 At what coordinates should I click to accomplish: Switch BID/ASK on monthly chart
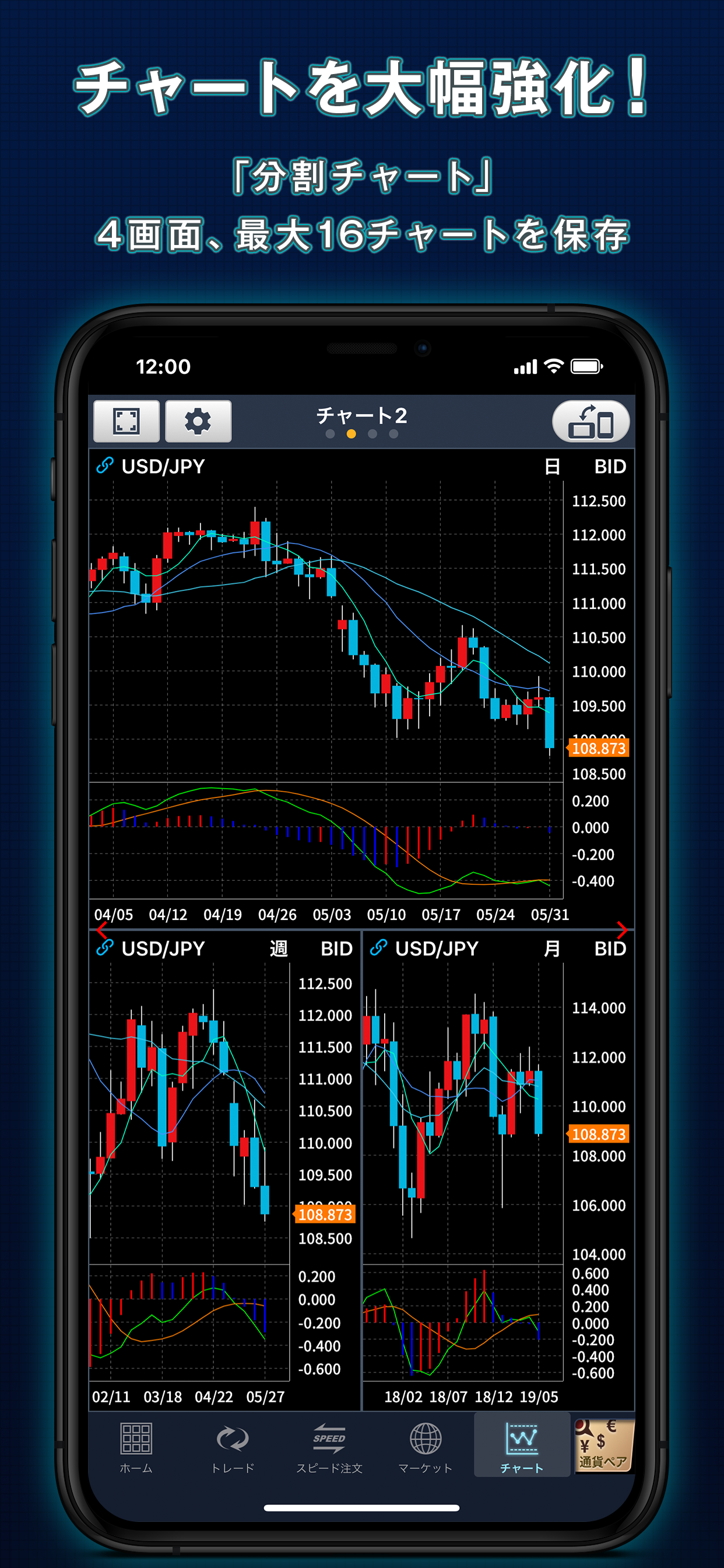point(610,949)
